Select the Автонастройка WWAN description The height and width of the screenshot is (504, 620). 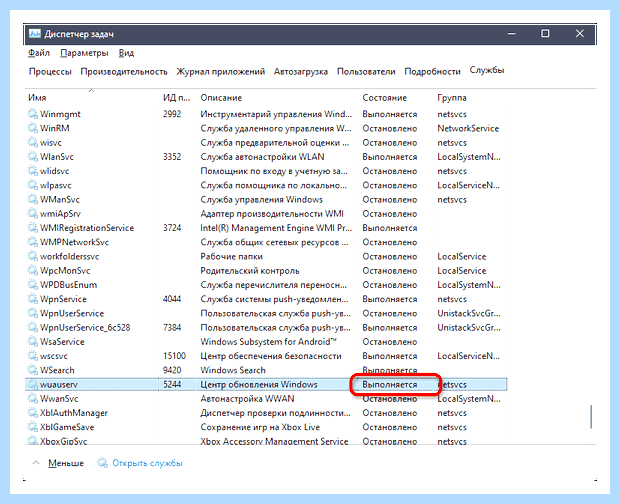(247, 398)
